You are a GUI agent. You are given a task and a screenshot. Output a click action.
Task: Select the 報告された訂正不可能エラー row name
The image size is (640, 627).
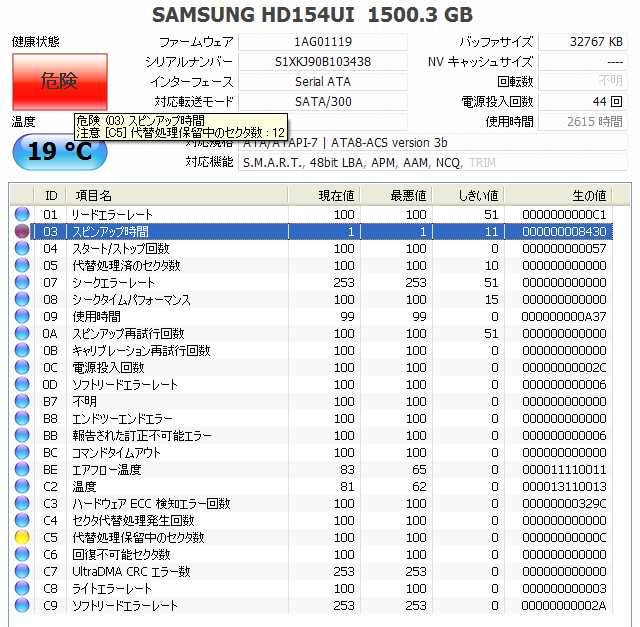pos(142,436)
